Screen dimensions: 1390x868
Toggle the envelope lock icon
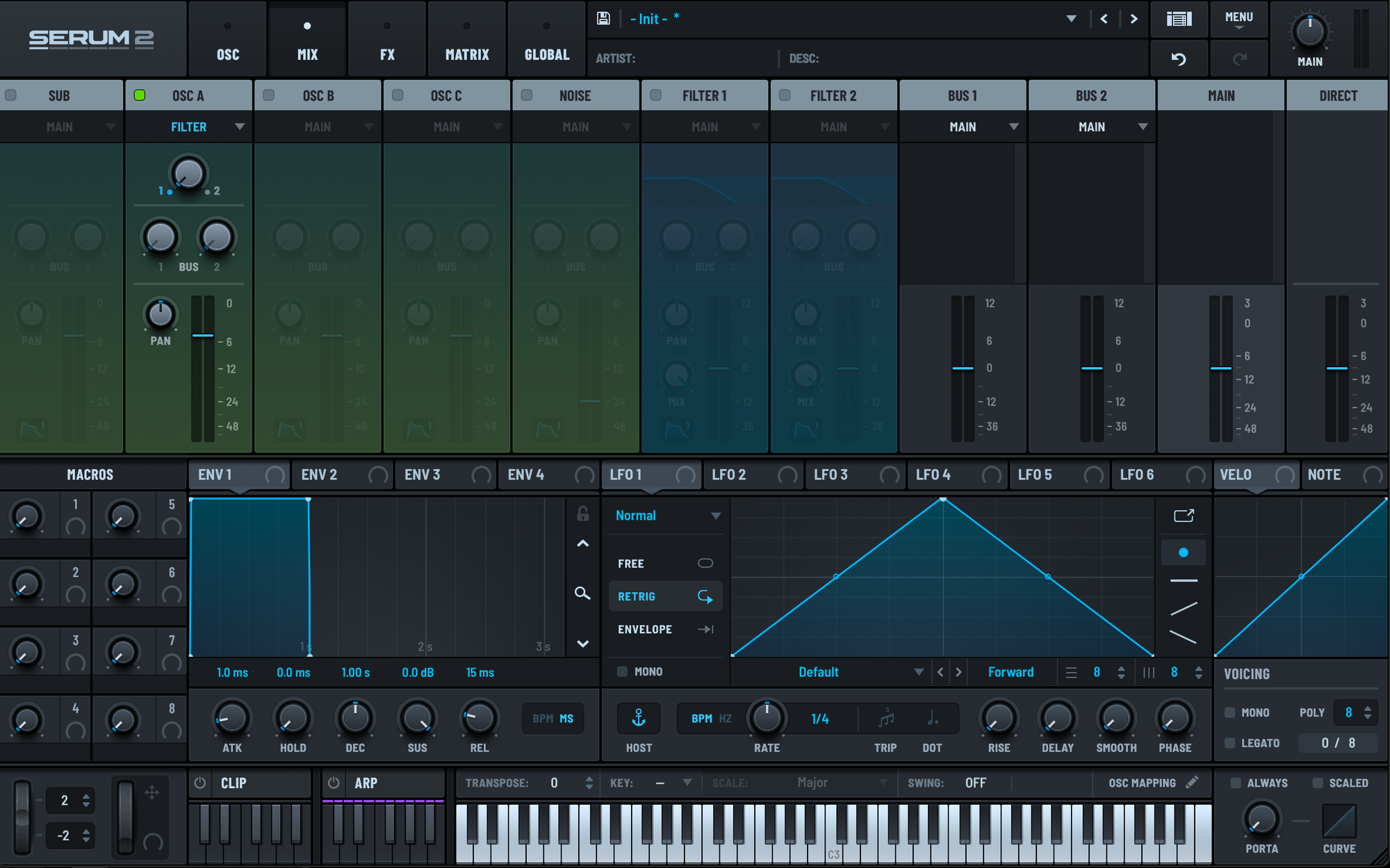pos(582,514)
